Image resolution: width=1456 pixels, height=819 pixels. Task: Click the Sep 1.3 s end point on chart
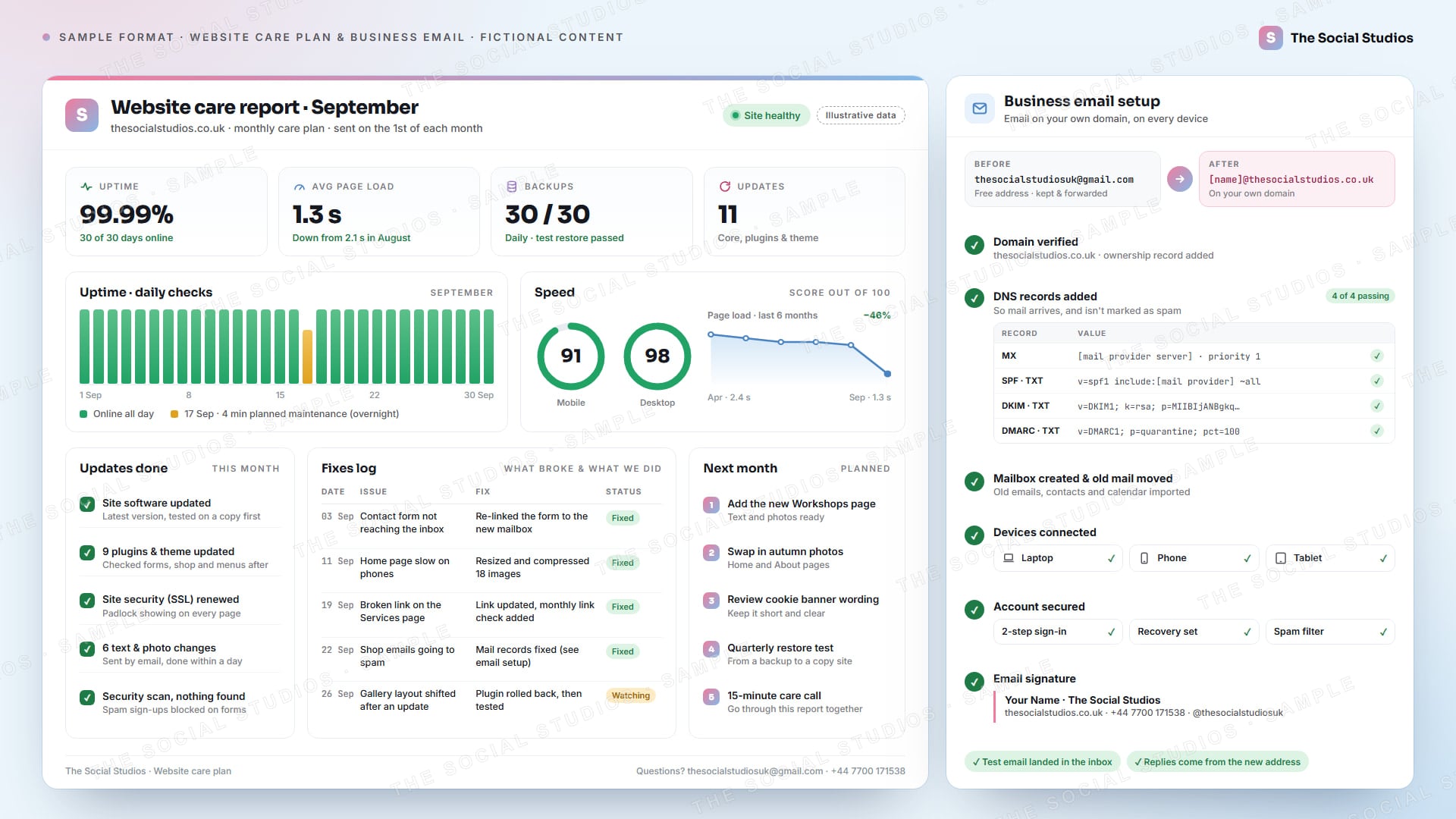(x=887, y=374)
